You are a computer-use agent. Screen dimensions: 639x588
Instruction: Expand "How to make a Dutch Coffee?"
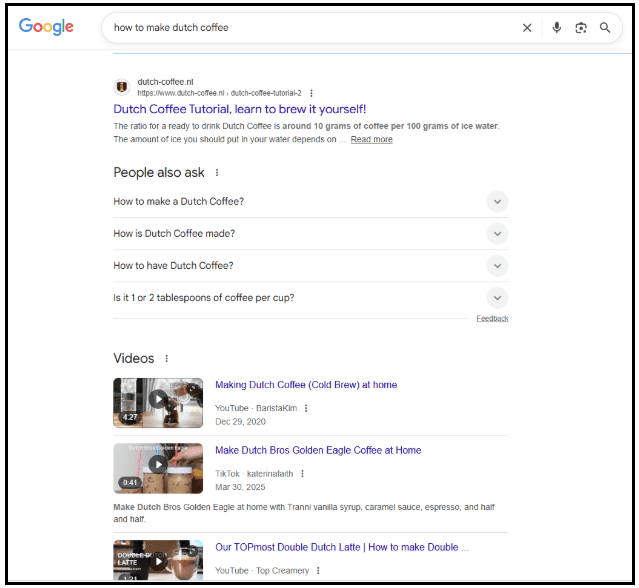coord(311,201)
